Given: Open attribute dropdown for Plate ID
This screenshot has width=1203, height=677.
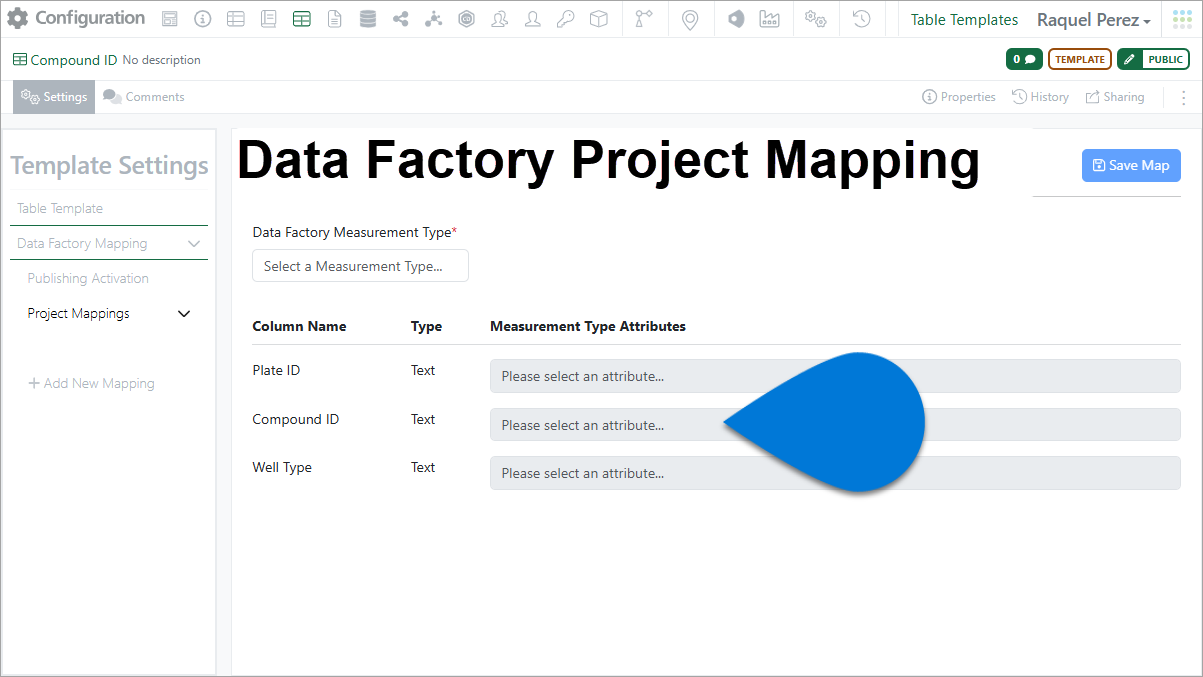Looking at the screenshot, I should (835, 376).
